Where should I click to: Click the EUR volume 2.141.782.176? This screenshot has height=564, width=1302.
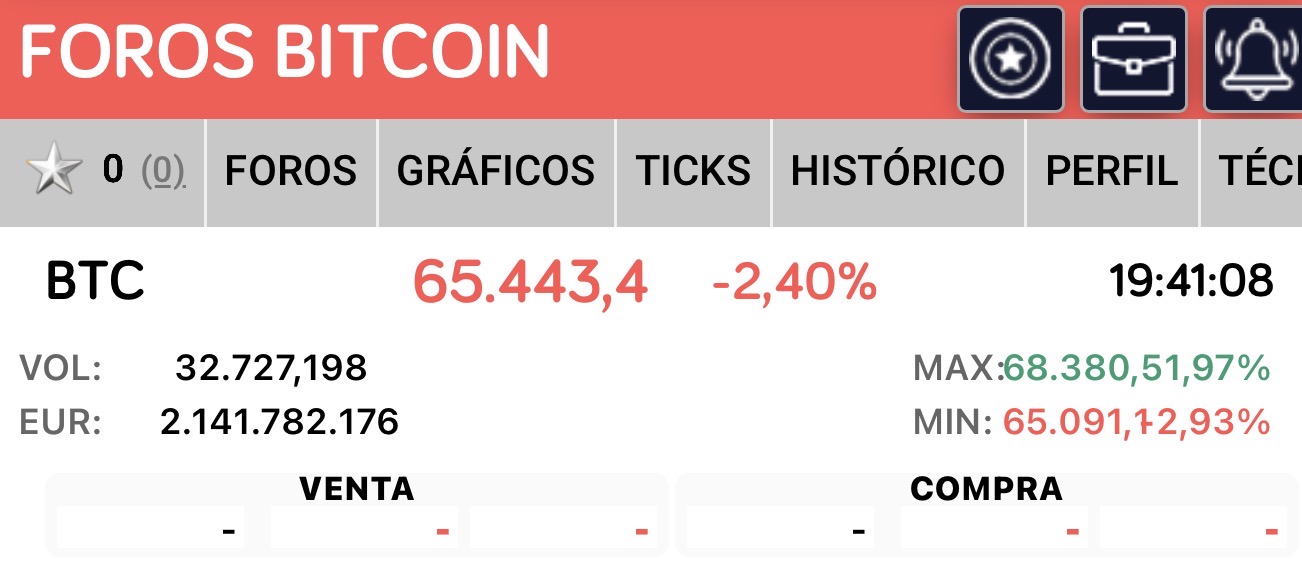(279, 422)
